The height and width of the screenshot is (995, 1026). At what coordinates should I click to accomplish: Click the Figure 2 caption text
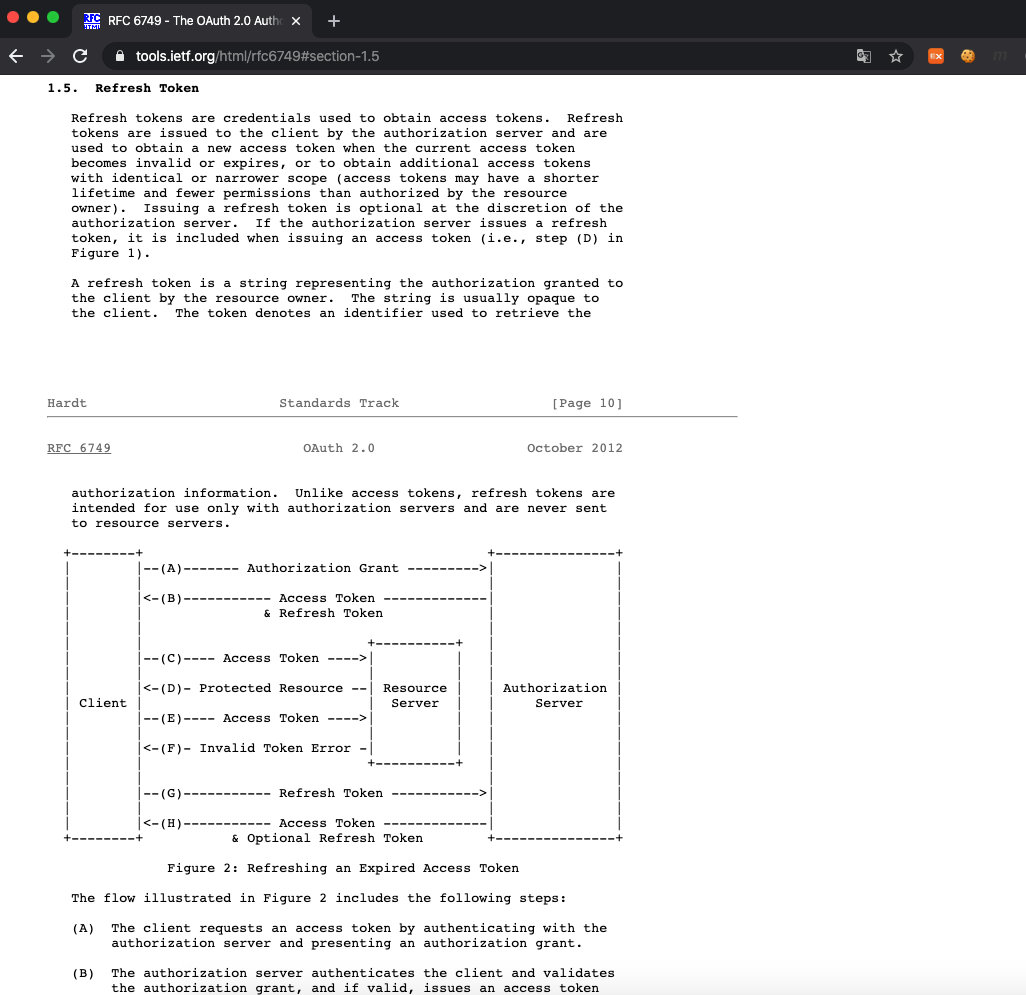343,868
